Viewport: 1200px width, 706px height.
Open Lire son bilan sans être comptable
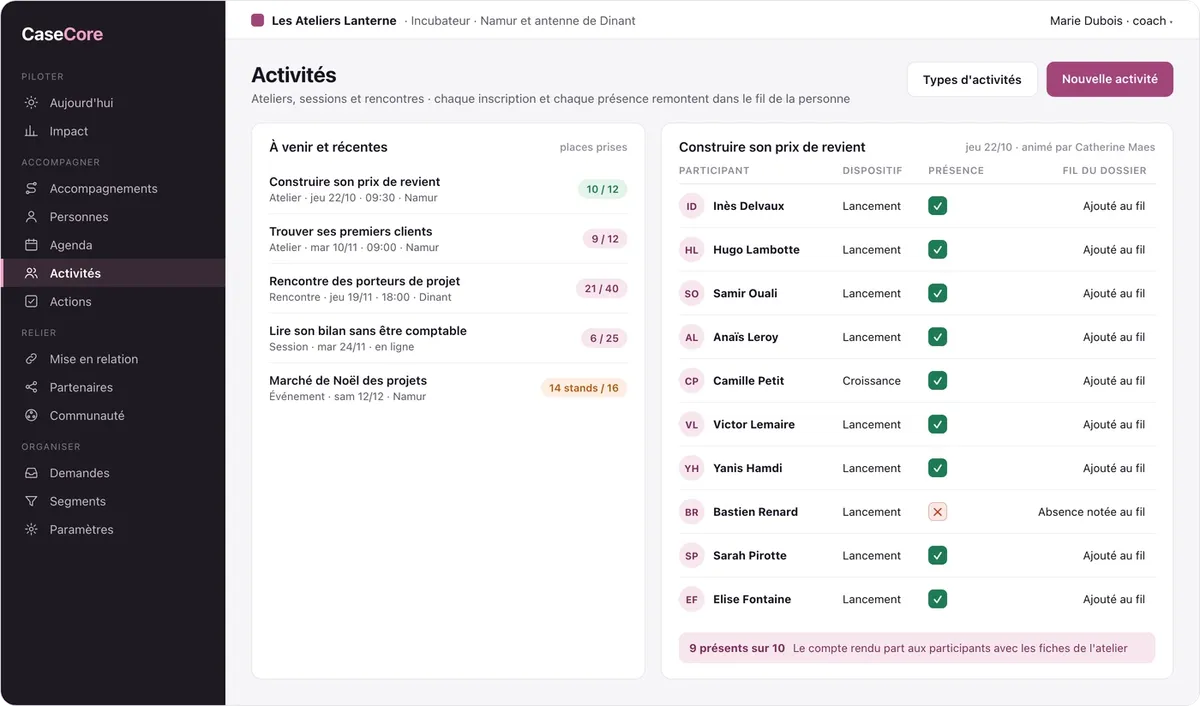click(x=448, y=338)
